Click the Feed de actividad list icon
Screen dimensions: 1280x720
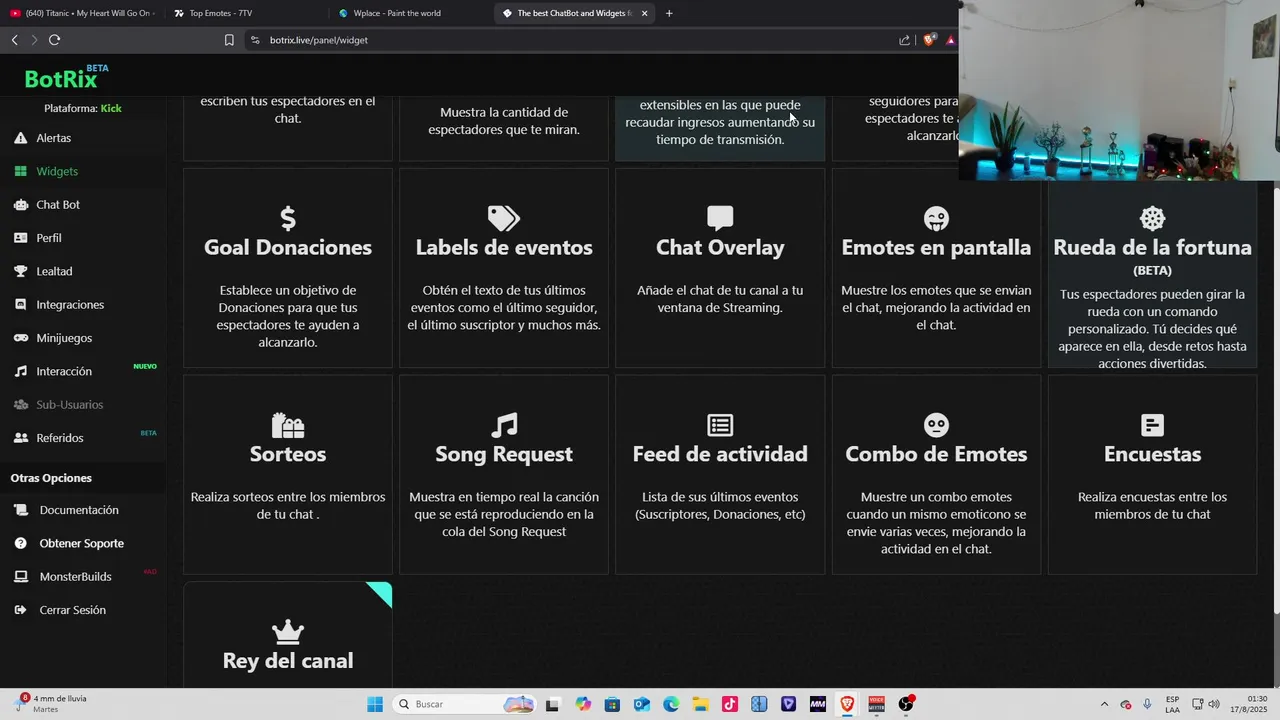(720, 425)
